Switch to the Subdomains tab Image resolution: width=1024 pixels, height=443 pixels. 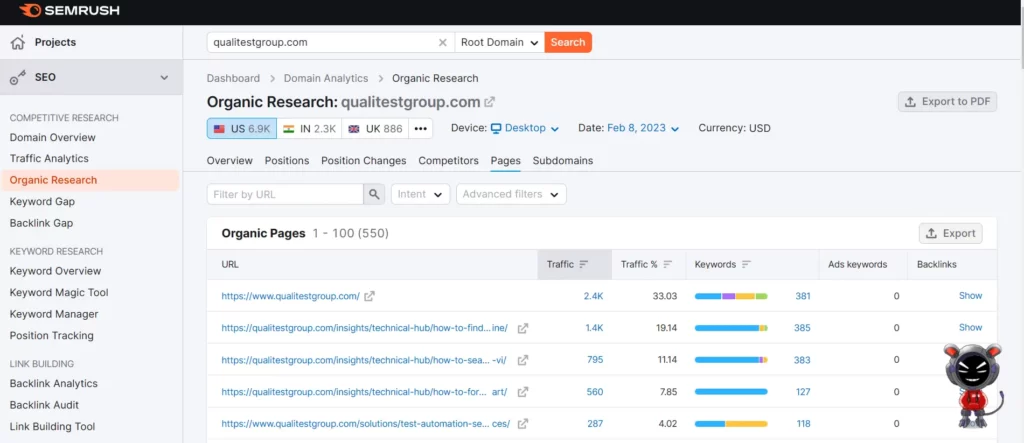[x=563, y=161]
